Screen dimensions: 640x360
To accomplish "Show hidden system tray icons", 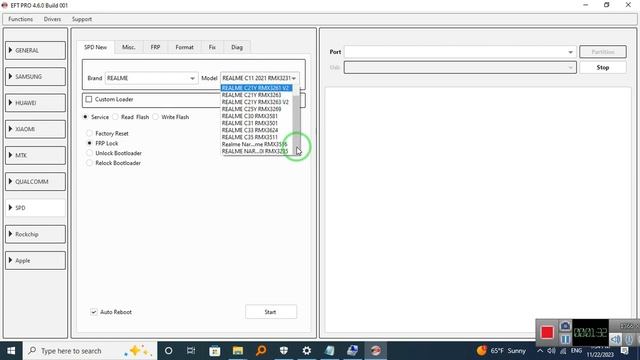I will [540, 351].
